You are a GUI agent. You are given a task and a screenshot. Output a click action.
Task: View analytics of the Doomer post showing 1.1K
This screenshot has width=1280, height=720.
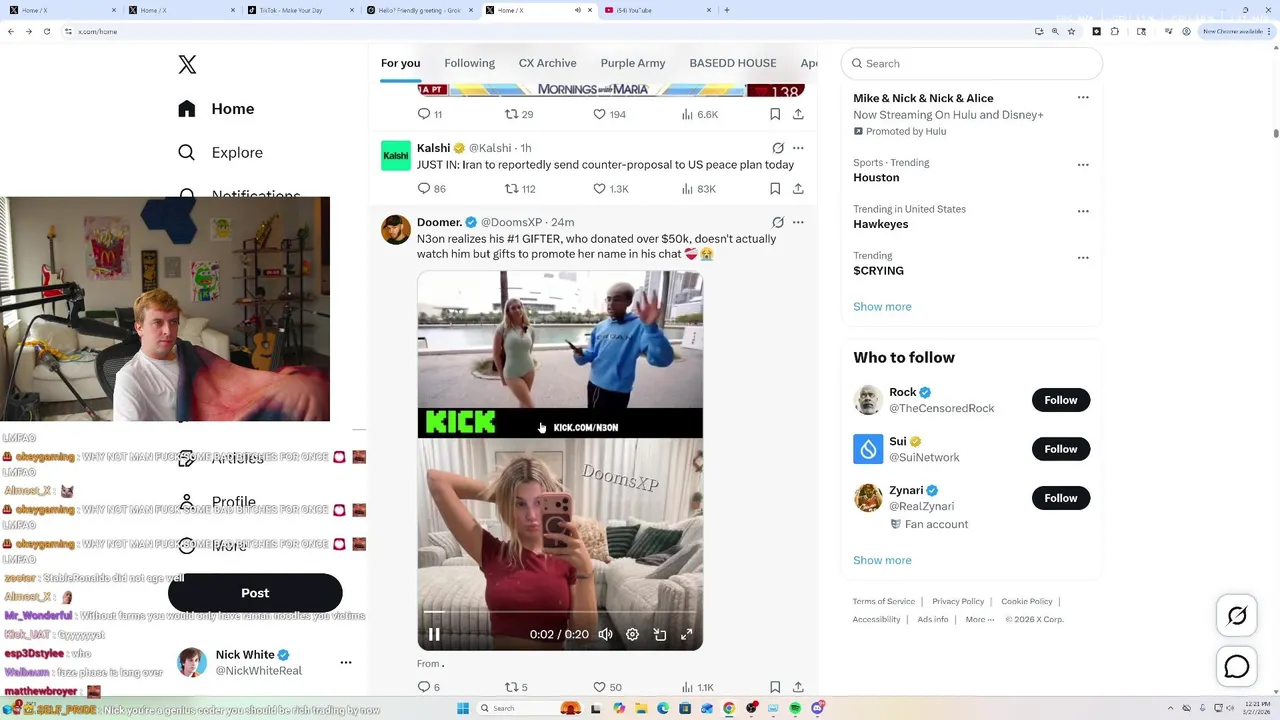[x=697, y=687]
